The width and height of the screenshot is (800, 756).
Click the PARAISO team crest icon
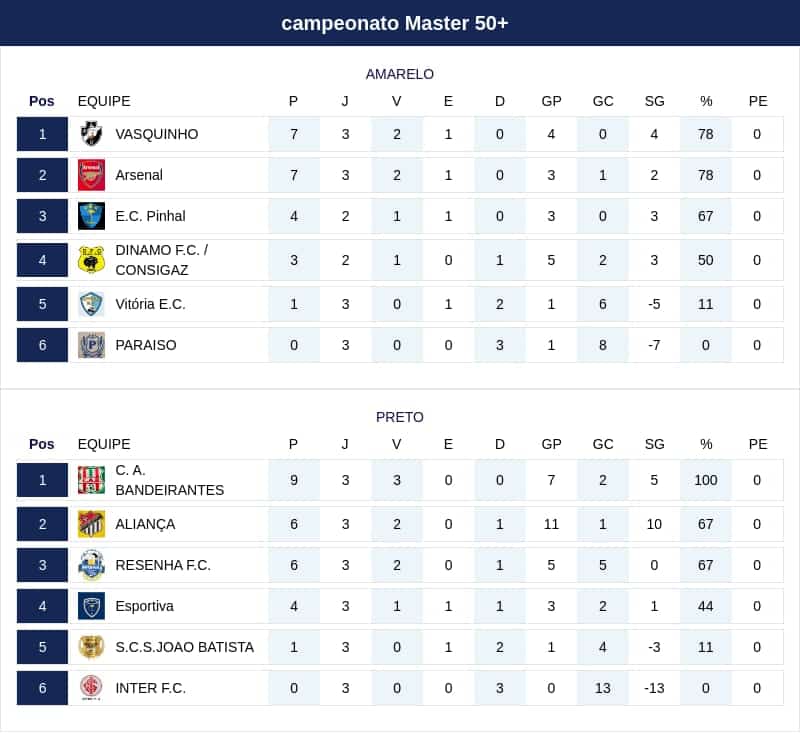pyautogui.click(x=91, y=345)
